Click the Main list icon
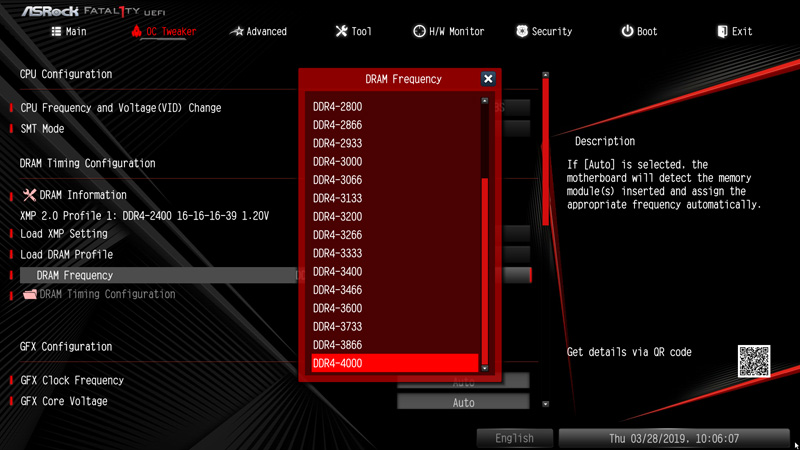Screen dimensions: 800x450 coord(56,32)
